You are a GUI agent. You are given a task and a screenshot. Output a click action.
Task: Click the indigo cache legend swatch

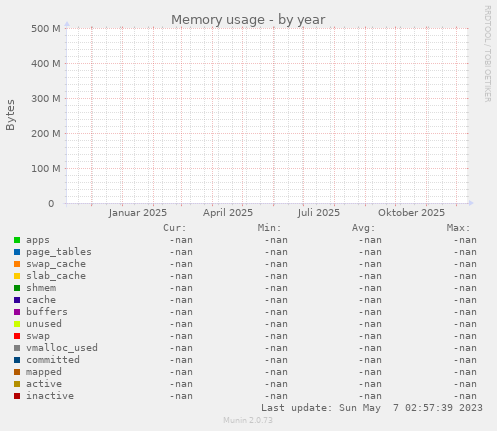[x=17, y=300]
